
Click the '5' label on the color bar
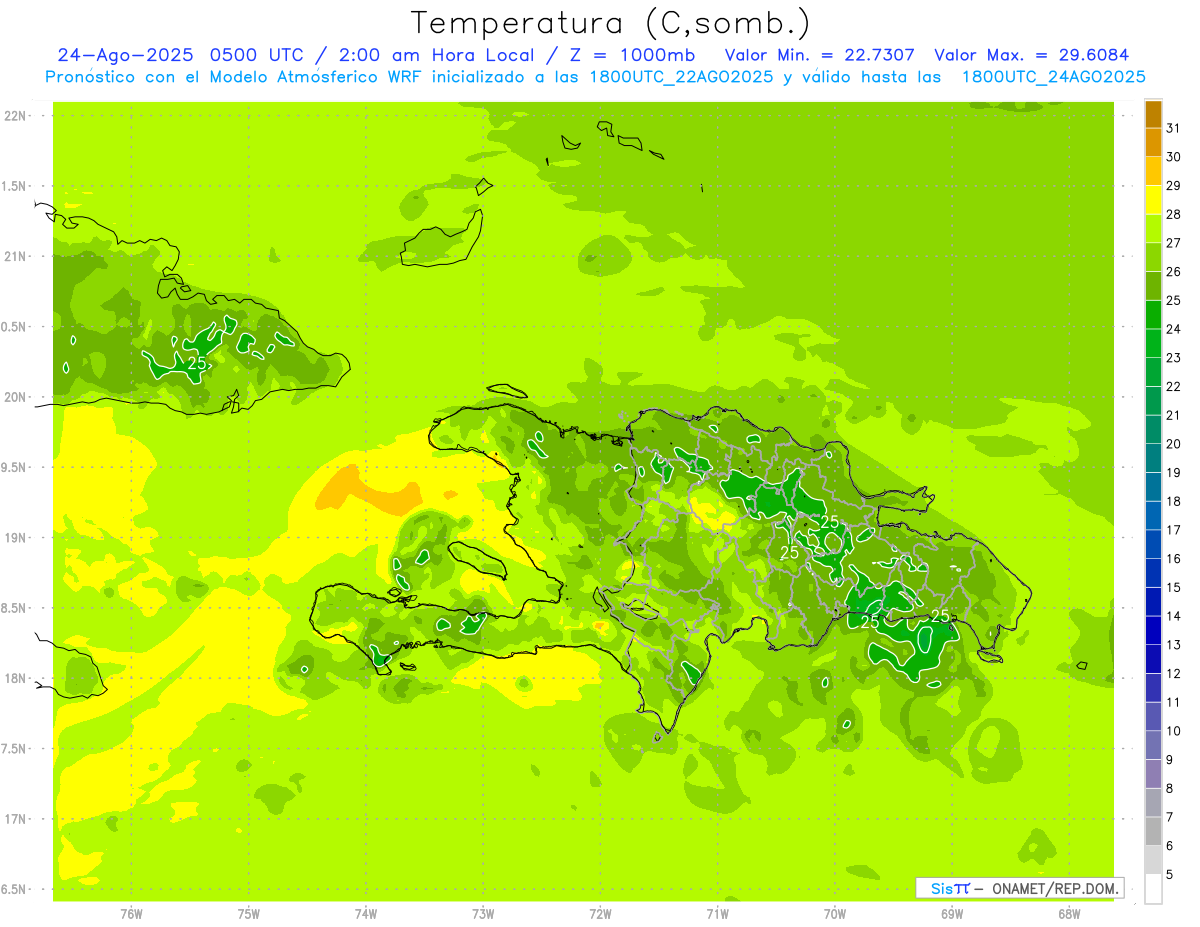point(1170,875)
